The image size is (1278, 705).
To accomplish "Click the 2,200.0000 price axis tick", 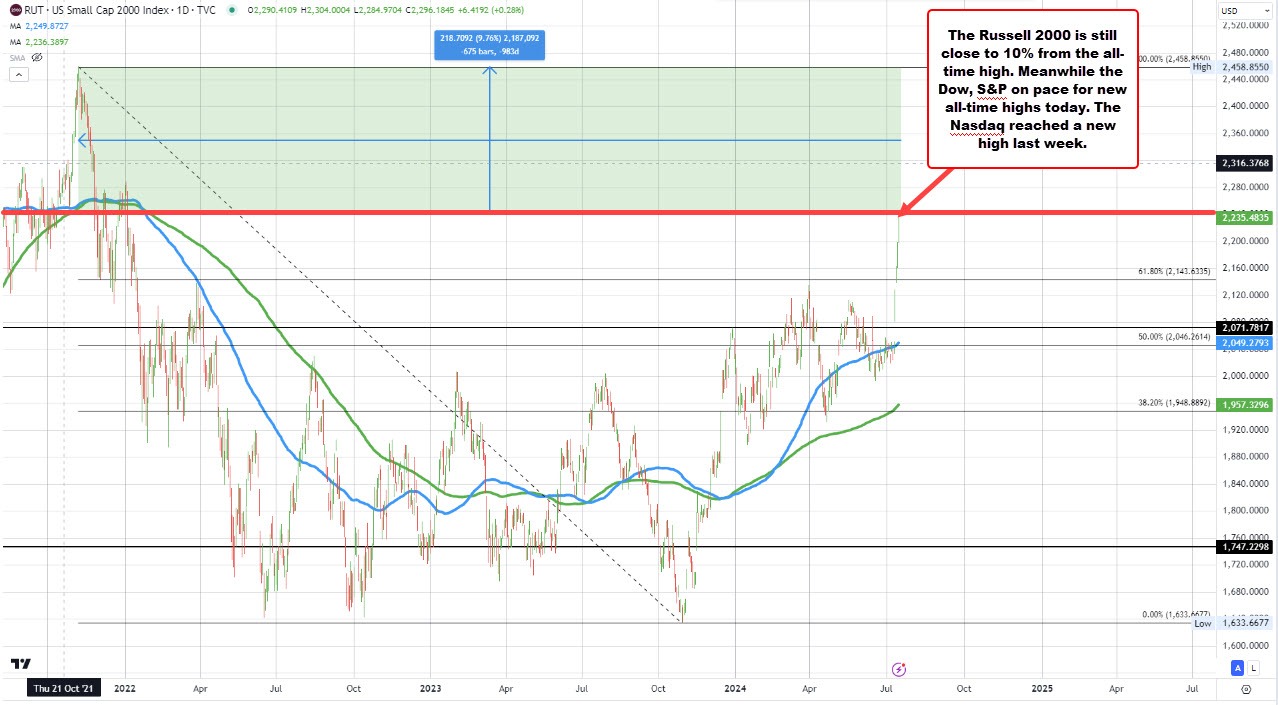I will (x=1245, y=240).
